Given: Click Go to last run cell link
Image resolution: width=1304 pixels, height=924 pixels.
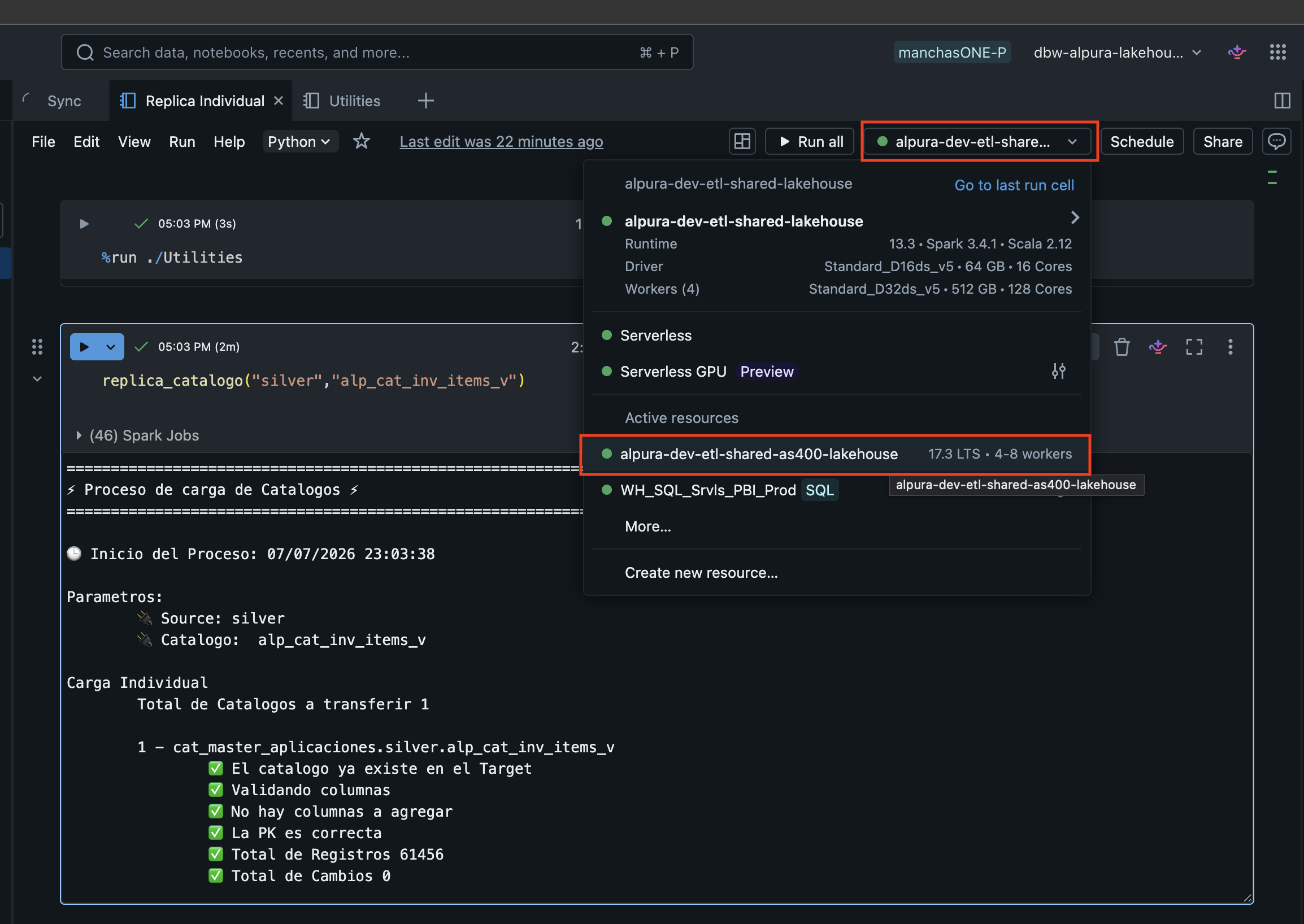Looking at the screenshot, I should (x=1014, y=185).
